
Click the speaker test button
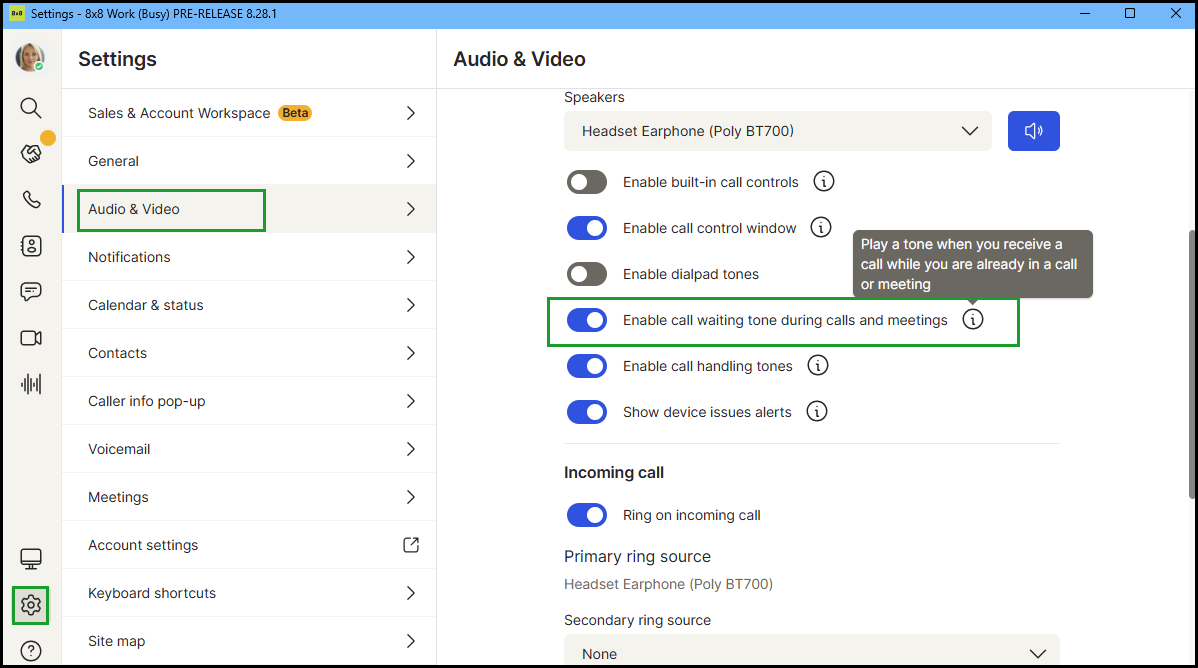(x=1033, y=131)
